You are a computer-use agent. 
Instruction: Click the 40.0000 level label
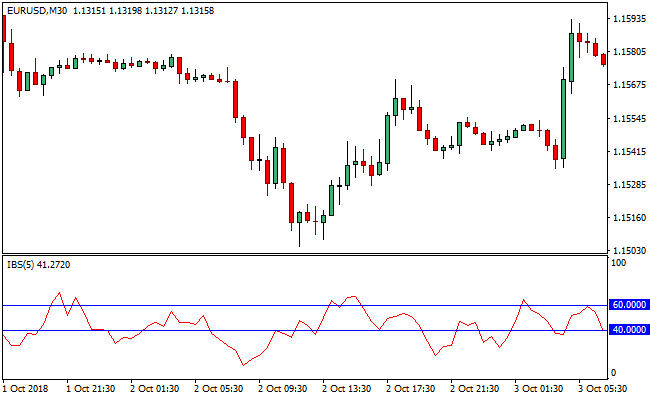629,330
